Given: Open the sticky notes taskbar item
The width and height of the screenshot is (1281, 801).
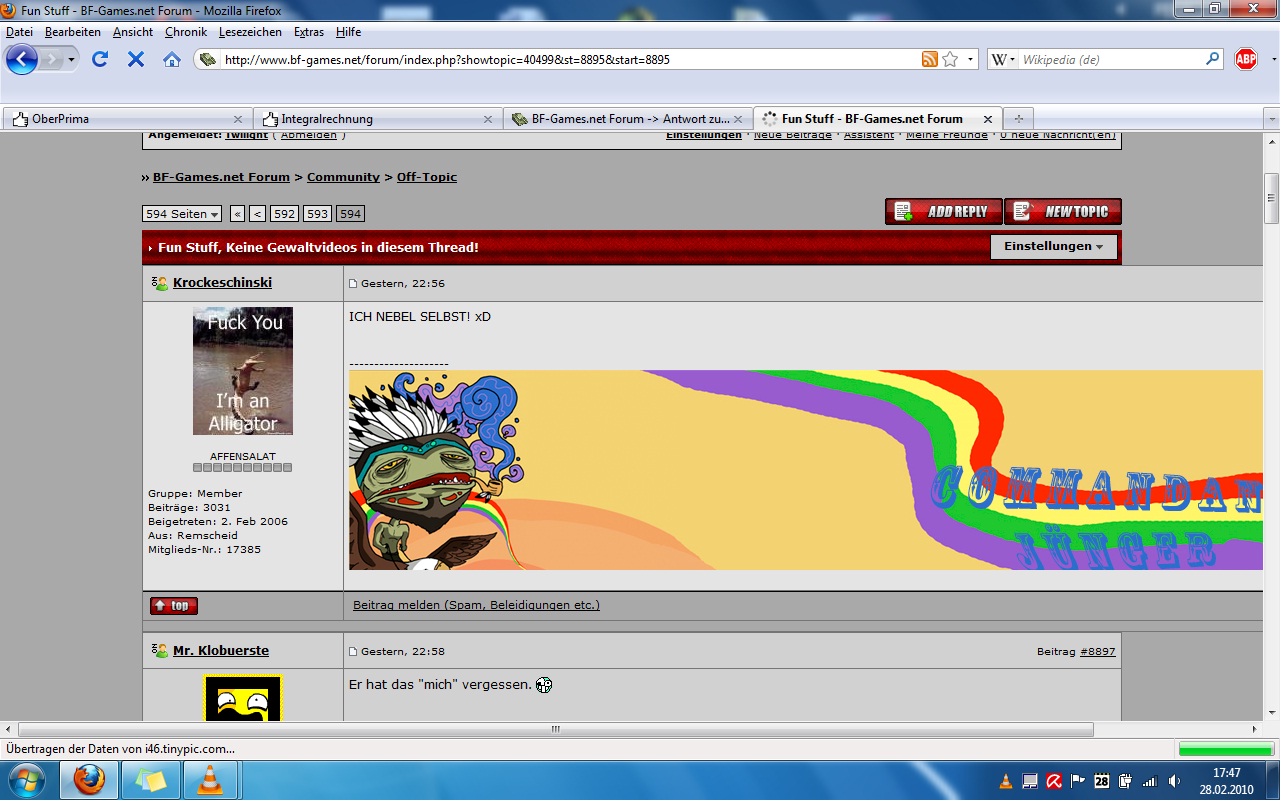Looking at the screenshot, I should pos(151,780).
